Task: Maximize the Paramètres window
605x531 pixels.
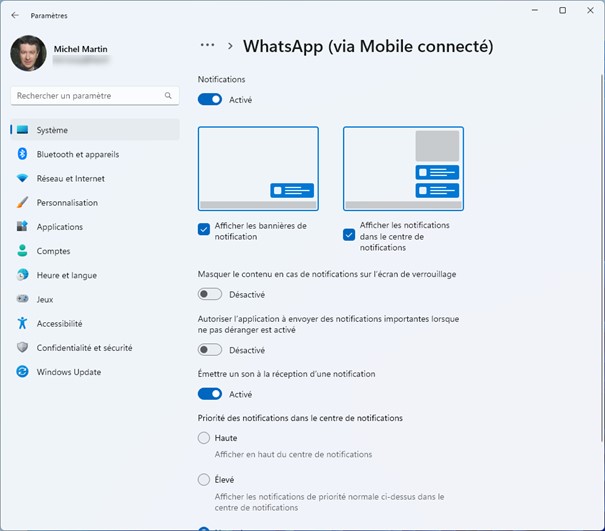Action: (x=563, y=10)
